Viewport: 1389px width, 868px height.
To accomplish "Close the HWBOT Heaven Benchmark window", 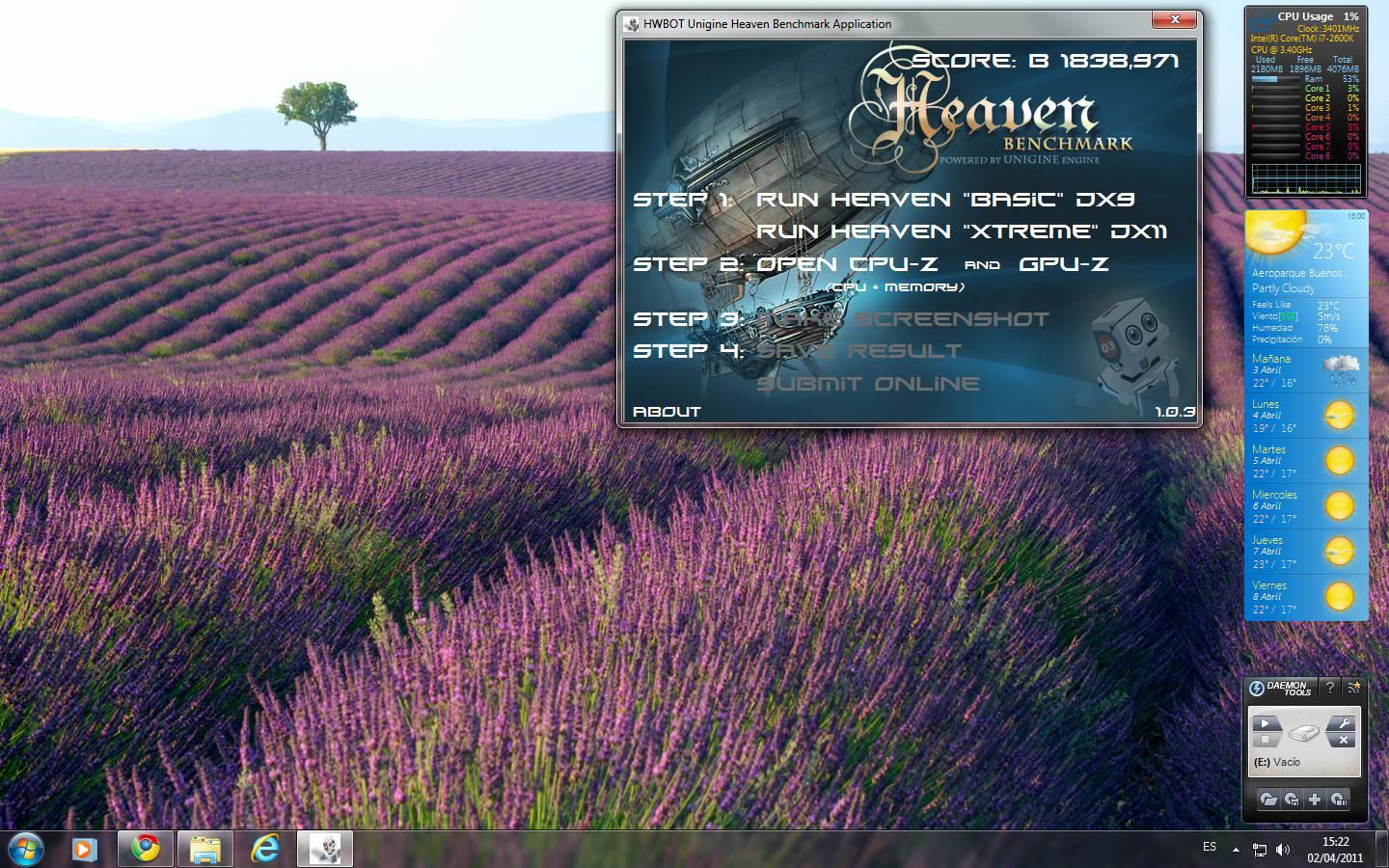I will [1175, 19].
